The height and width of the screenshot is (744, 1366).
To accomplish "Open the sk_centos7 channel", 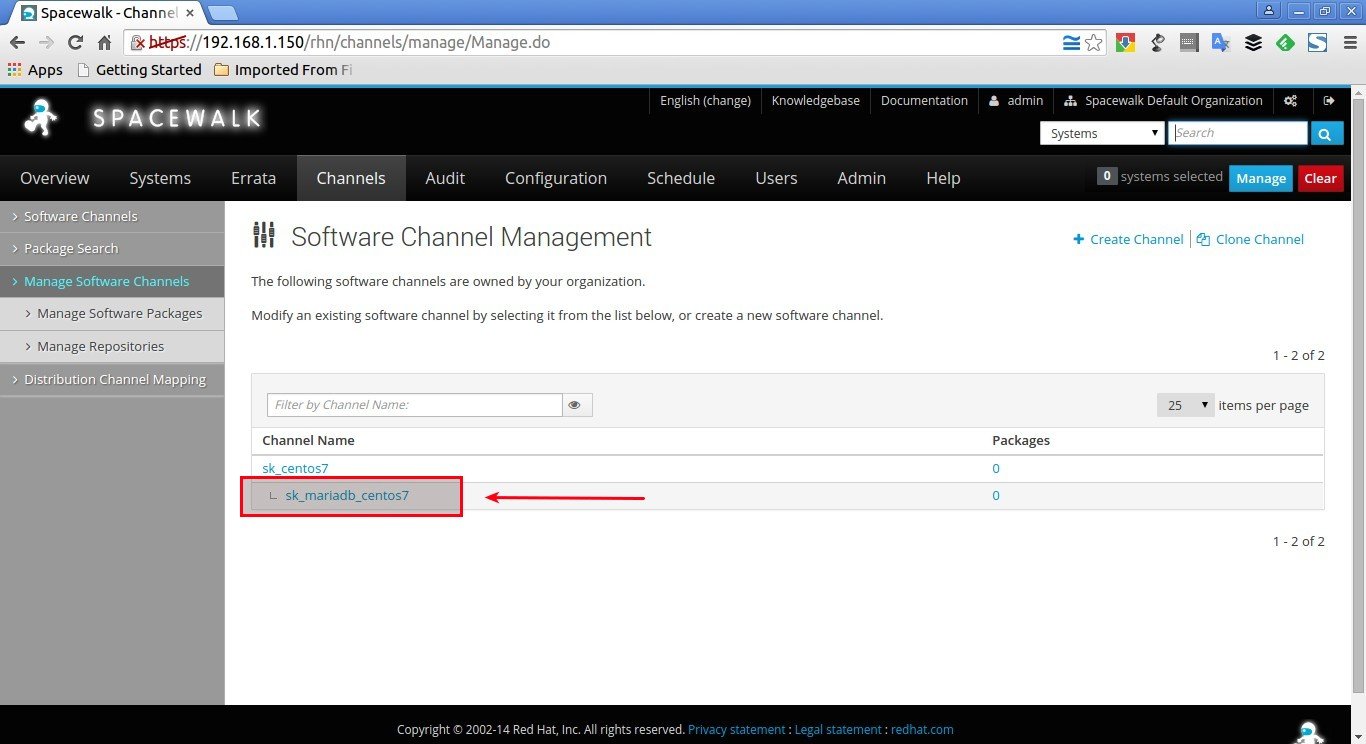I will (x=295, y=468).
